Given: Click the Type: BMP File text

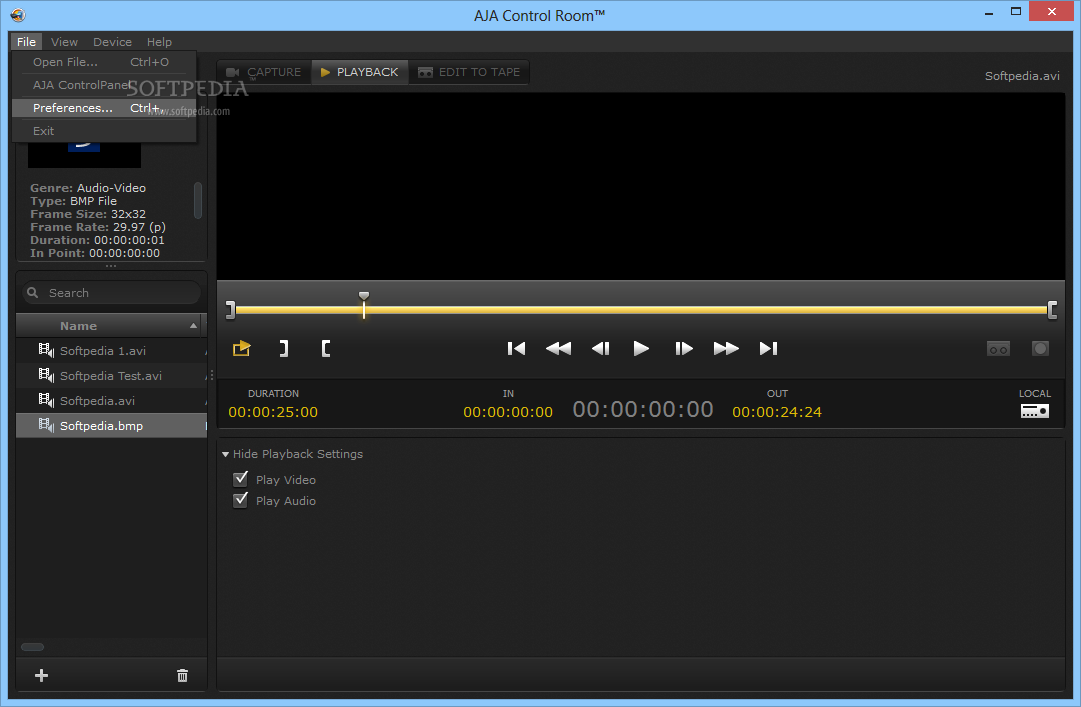Looking at the screenshot, I should point(74,201).
